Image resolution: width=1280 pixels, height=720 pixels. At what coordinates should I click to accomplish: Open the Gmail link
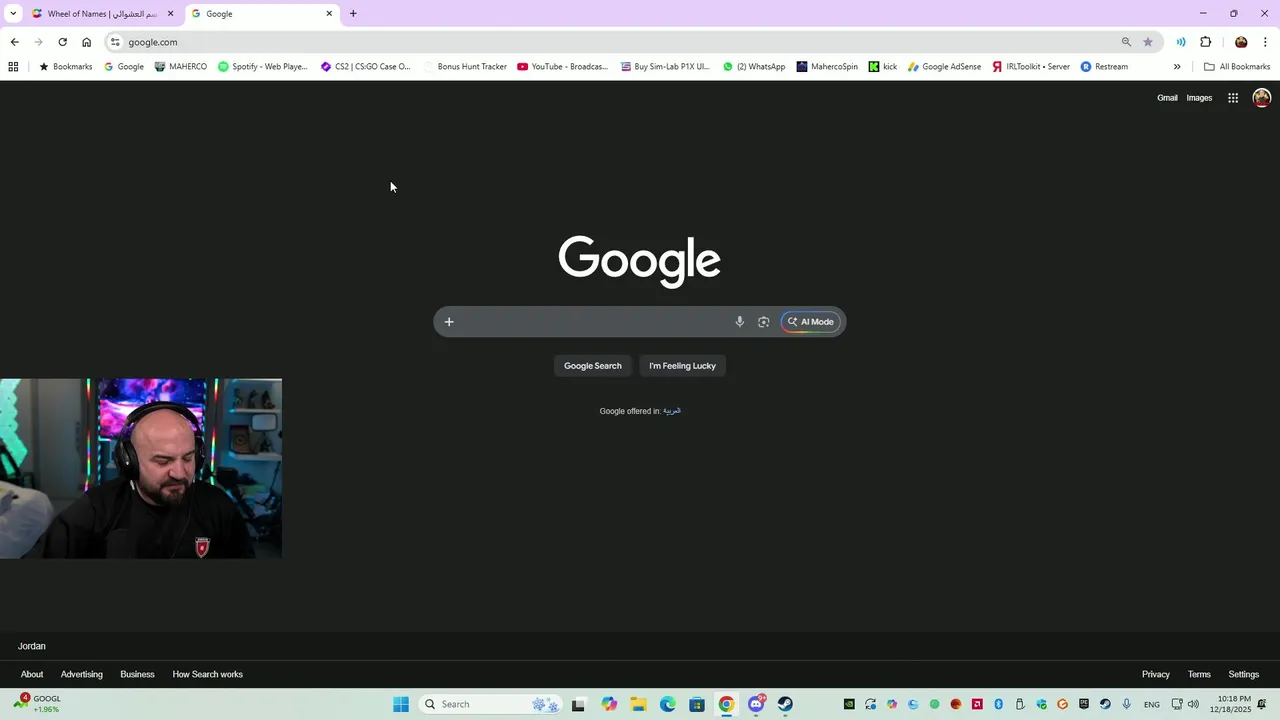click(1167, 98)
